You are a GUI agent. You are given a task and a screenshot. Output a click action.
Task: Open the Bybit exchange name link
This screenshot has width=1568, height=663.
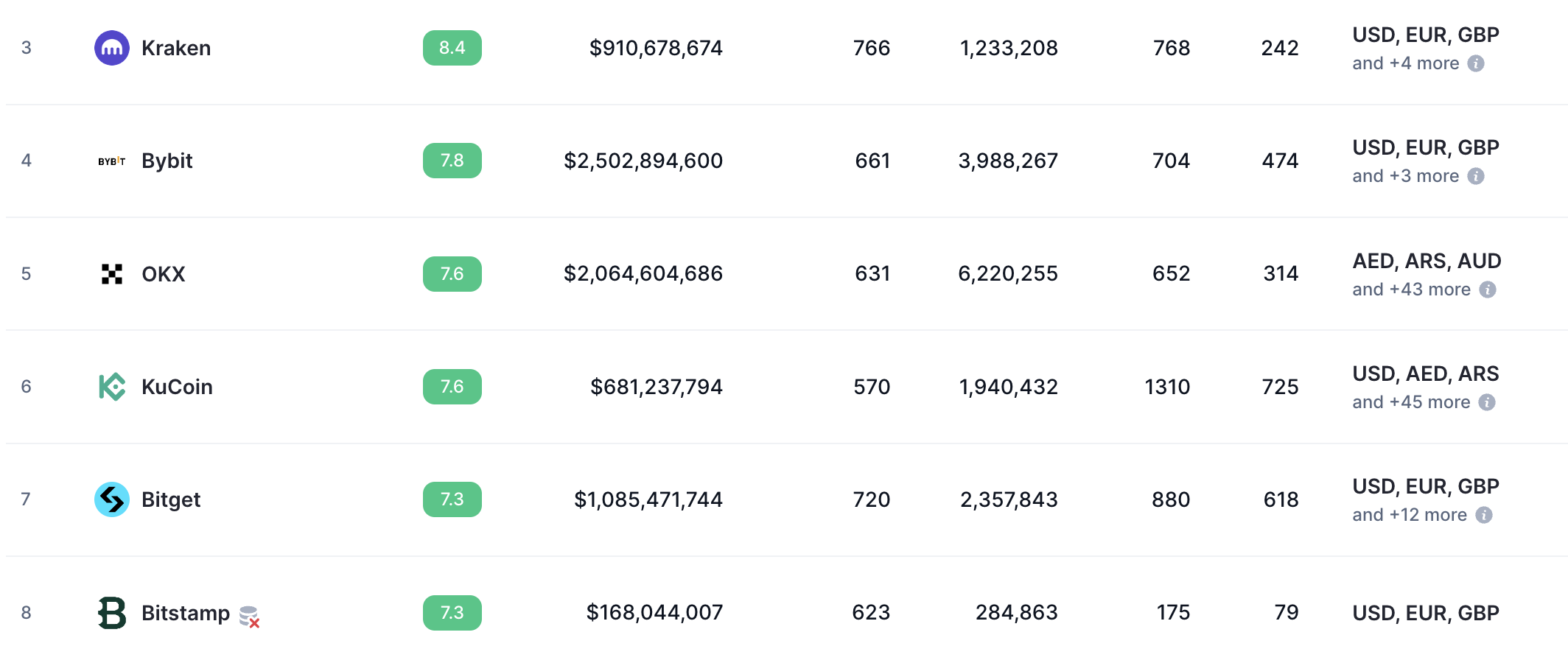[x=167, y=161]
